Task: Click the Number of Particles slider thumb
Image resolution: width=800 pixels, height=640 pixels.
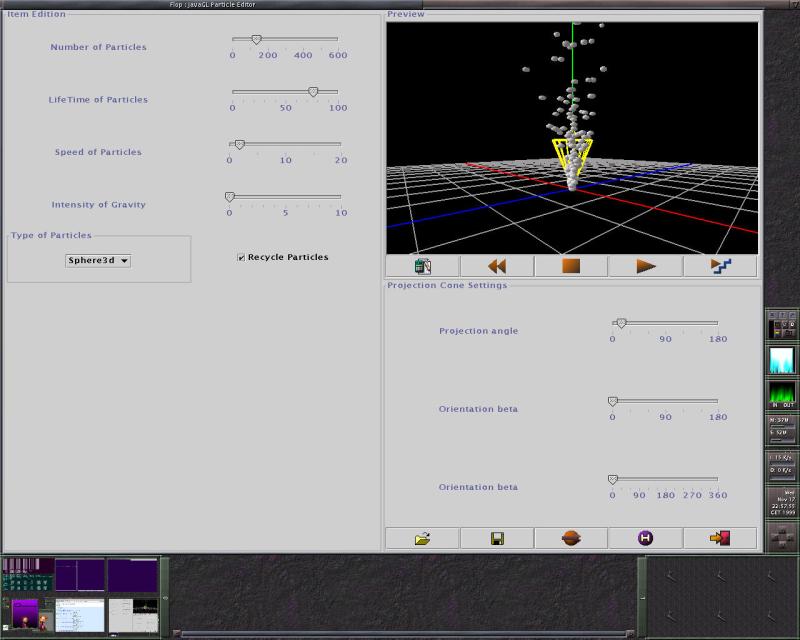Action: [256, 39]
